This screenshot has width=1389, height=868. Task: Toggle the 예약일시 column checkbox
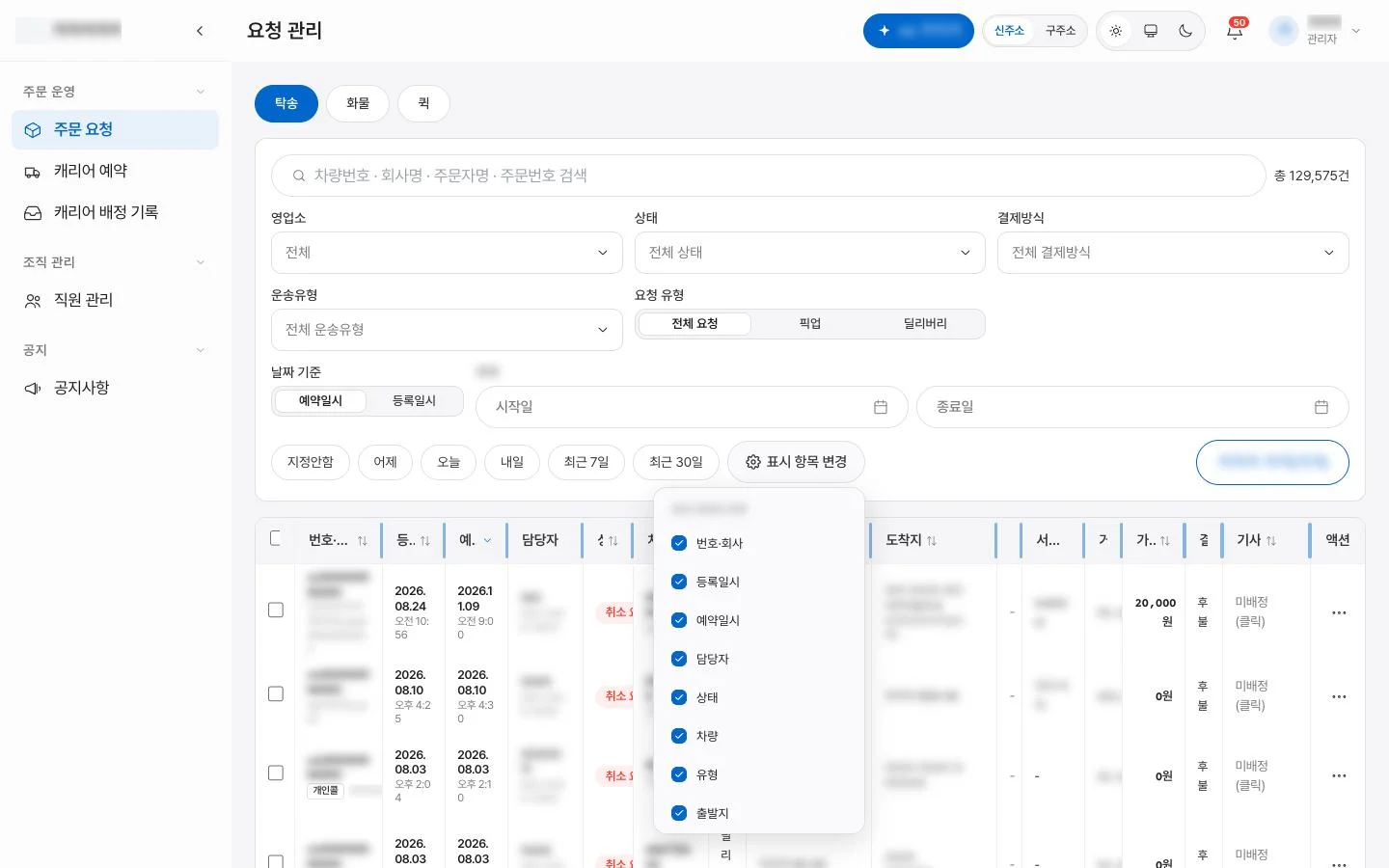tap(679, 620)
